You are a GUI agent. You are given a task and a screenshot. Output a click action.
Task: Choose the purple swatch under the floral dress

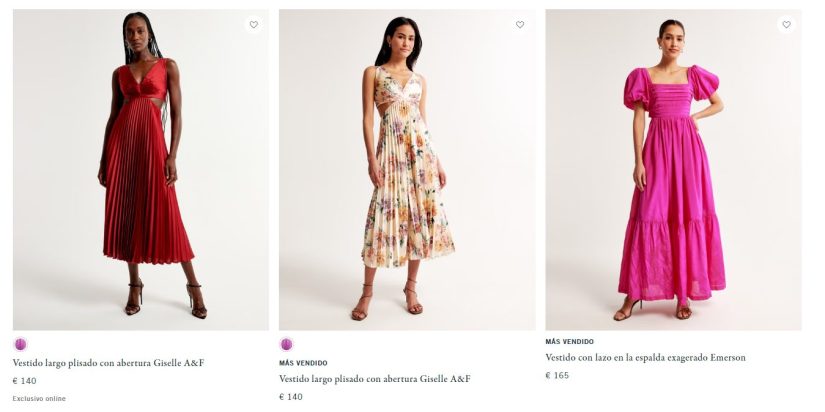click(286, 344)
